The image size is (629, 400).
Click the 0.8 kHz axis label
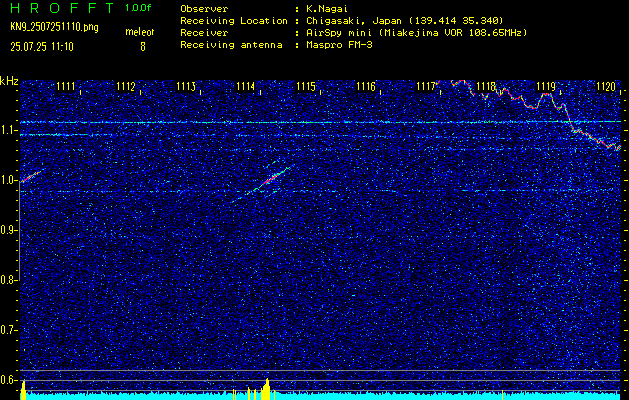click(x=8, y=280)
